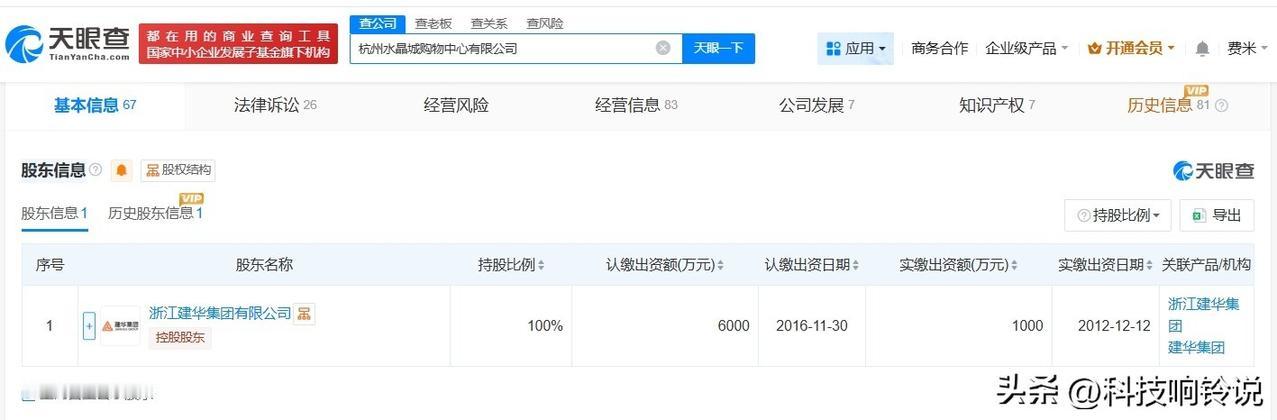Viewport: 1277px width, 420px height.
Task: Open the 股权结构 button
Action: click(x=178, y=170)
